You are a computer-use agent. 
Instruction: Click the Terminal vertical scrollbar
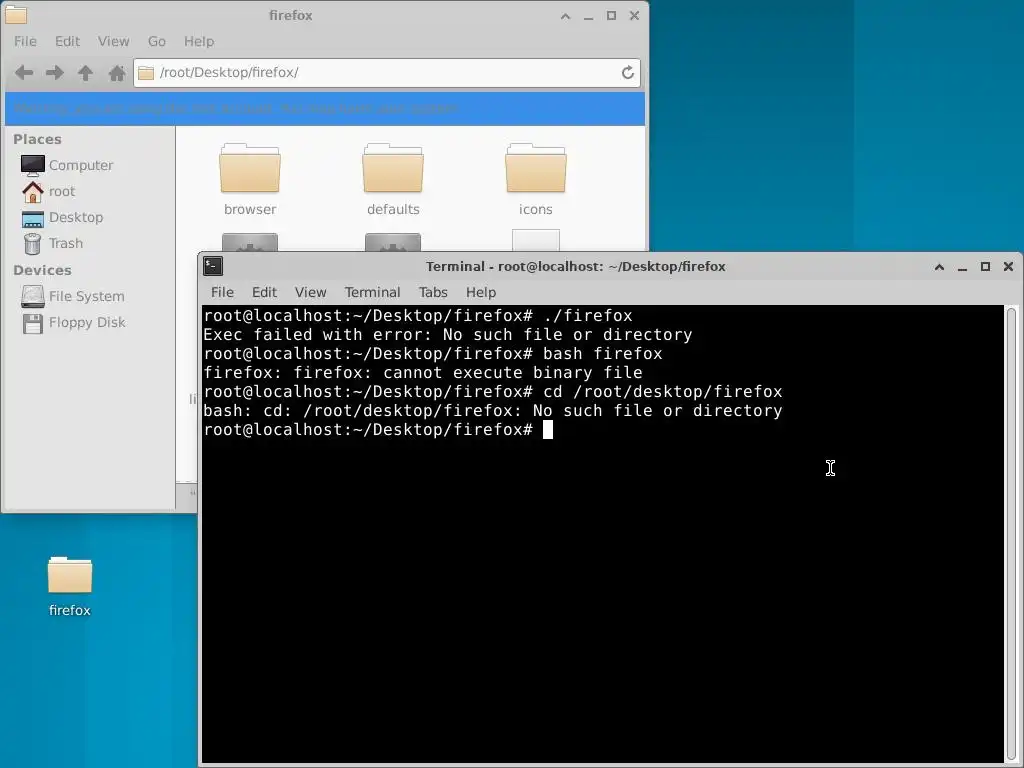1012,533
